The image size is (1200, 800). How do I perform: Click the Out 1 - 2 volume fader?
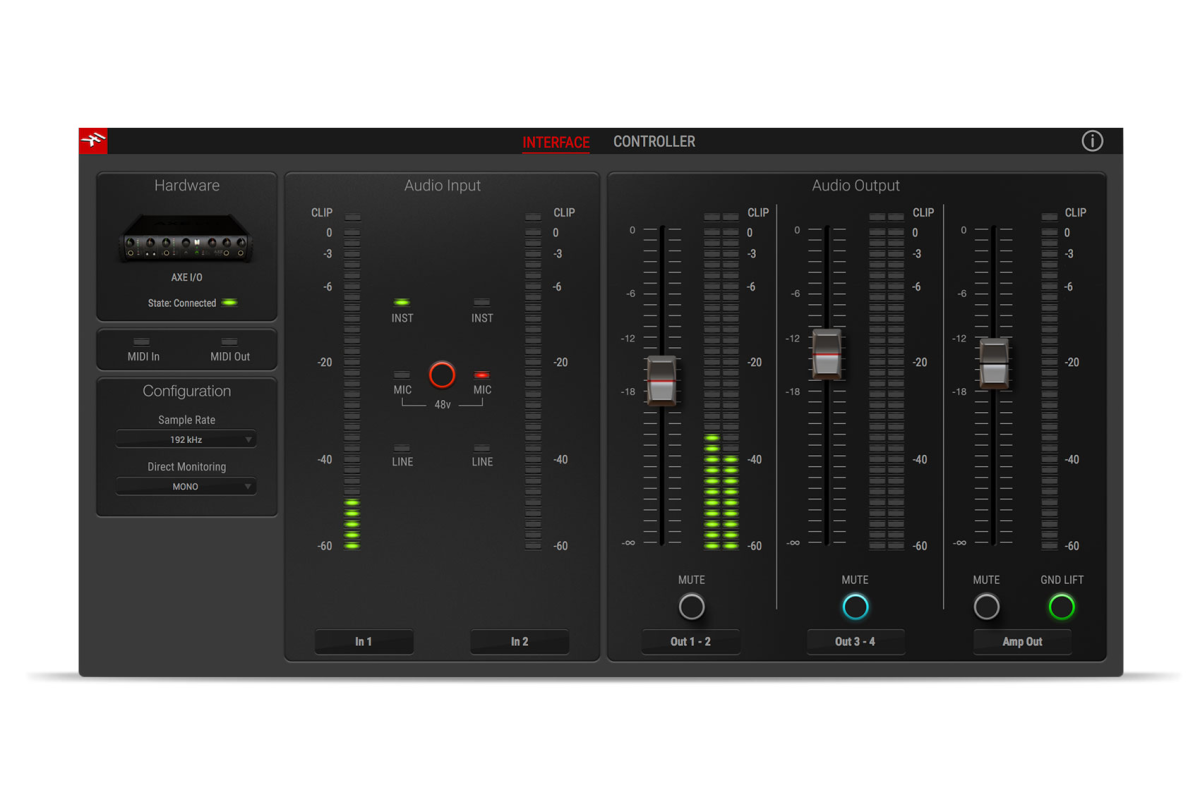coord(661,380)
